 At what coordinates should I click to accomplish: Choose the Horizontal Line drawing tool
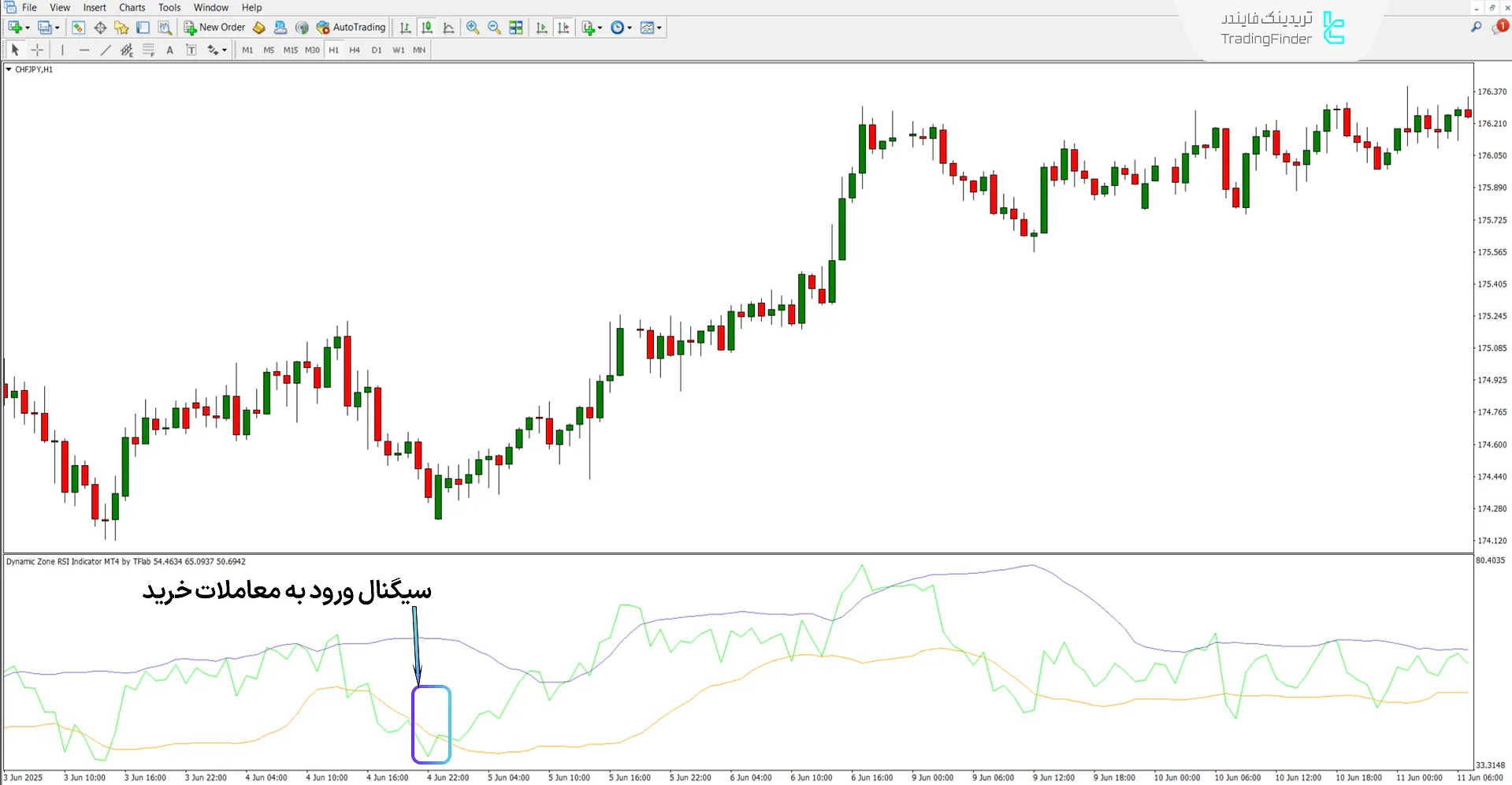click(84, 50)
